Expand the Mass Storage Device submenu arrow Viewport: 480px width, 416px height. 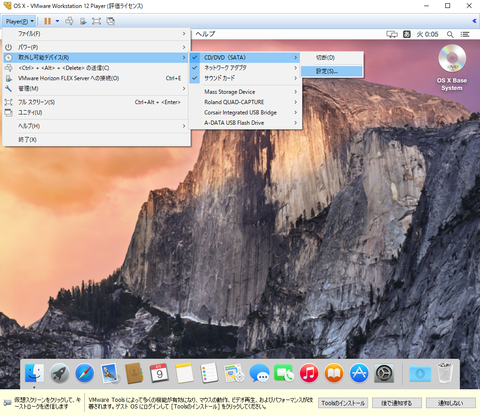[x=295, y=92]
